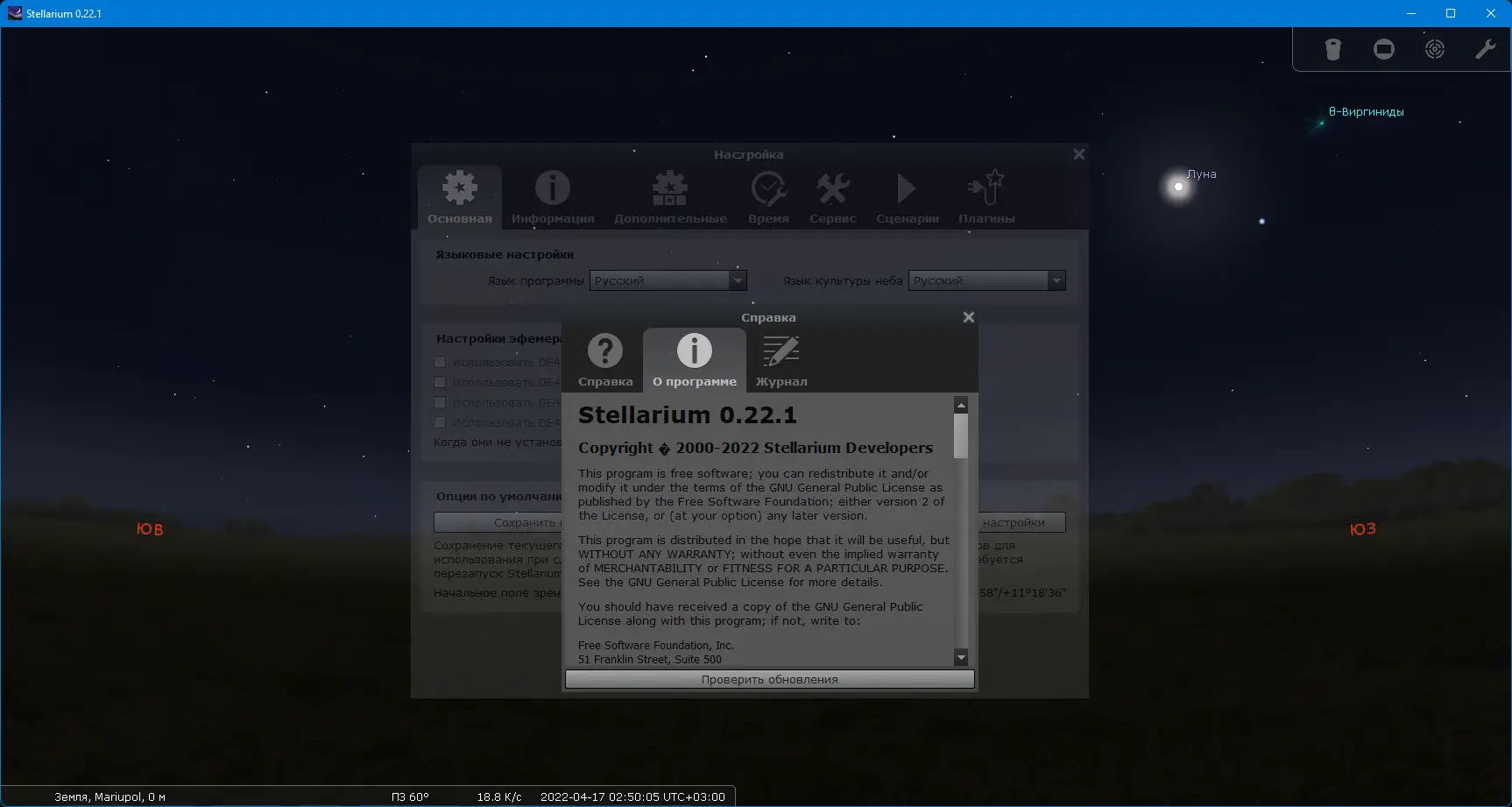Image resolution: width=1512 pixels, height=807 pixels.
Task: Click the Сохранить settings button
Action: pyautogui.click(x=498, y=522)
